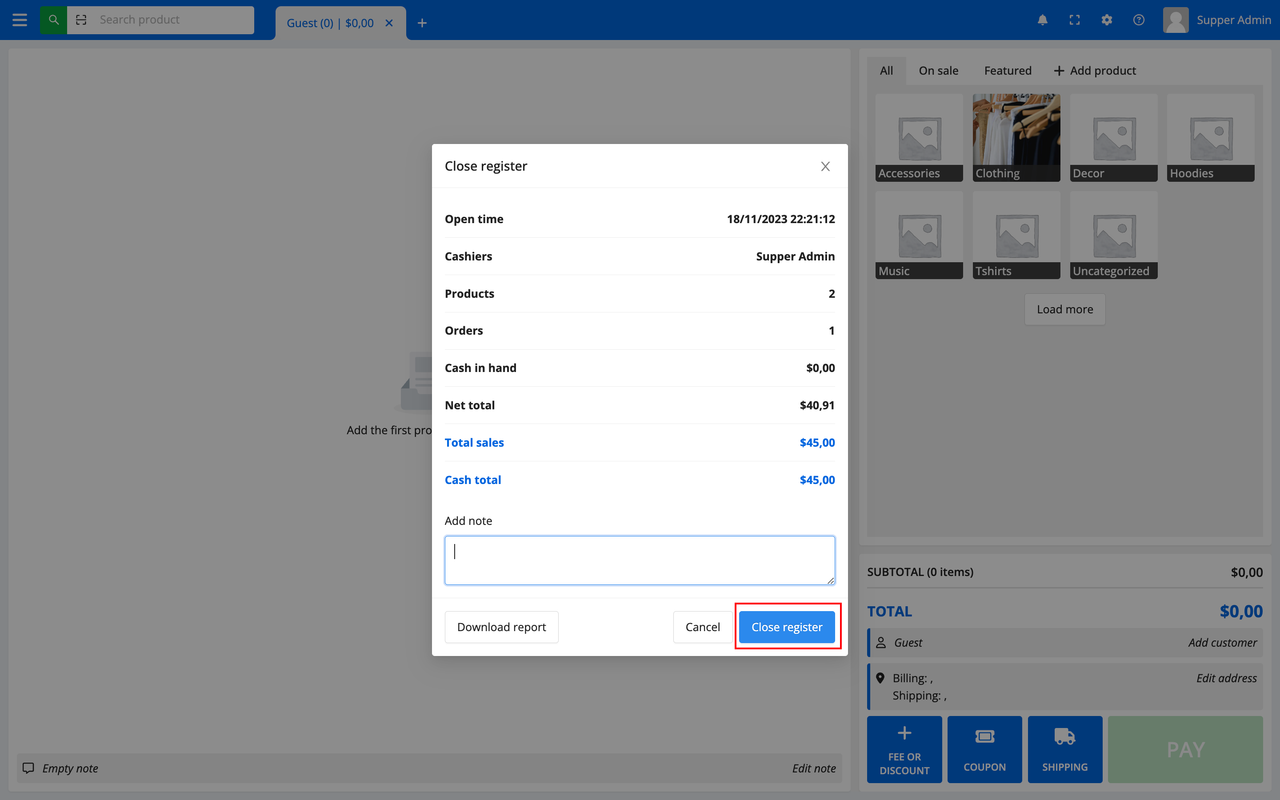
Task: Switch to the Featured tab
Action: (1008, 70)
